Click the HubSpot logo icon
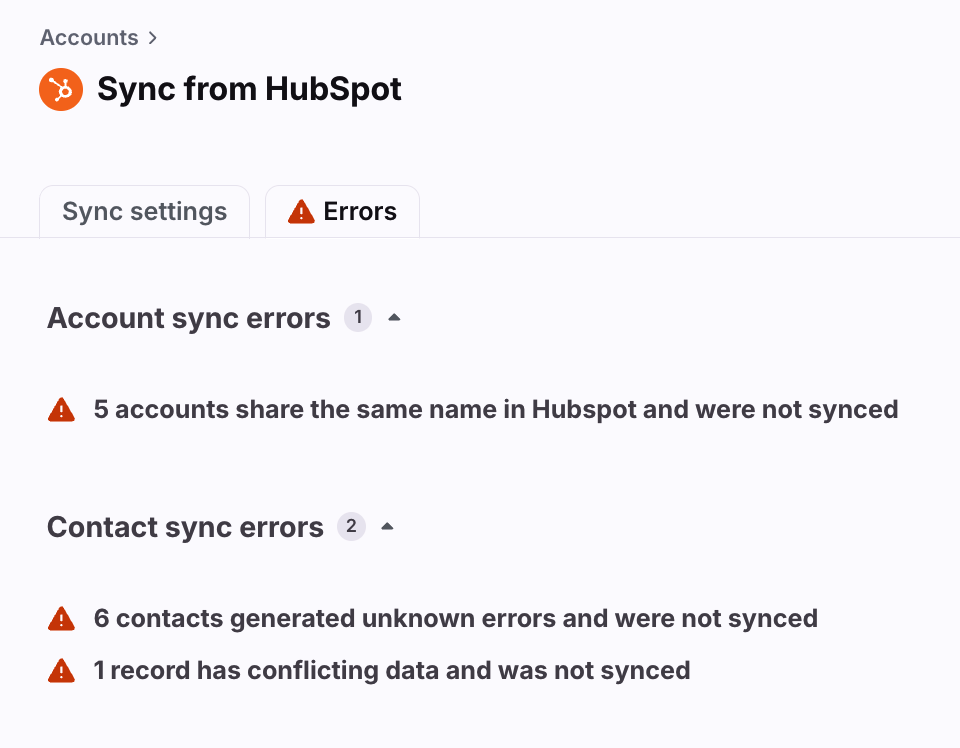 point(61,89)
